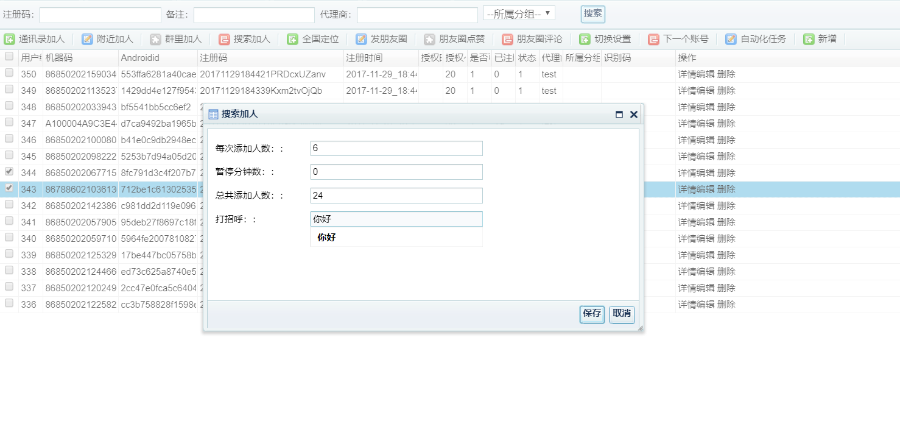Click 详情 link for row 336

[x=686, y=304]
